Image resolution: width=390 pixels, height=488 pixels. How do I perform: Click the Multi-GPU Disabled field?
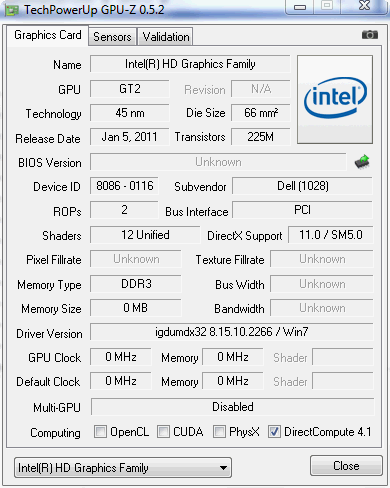pyautogui.click(x=233, y=407)
